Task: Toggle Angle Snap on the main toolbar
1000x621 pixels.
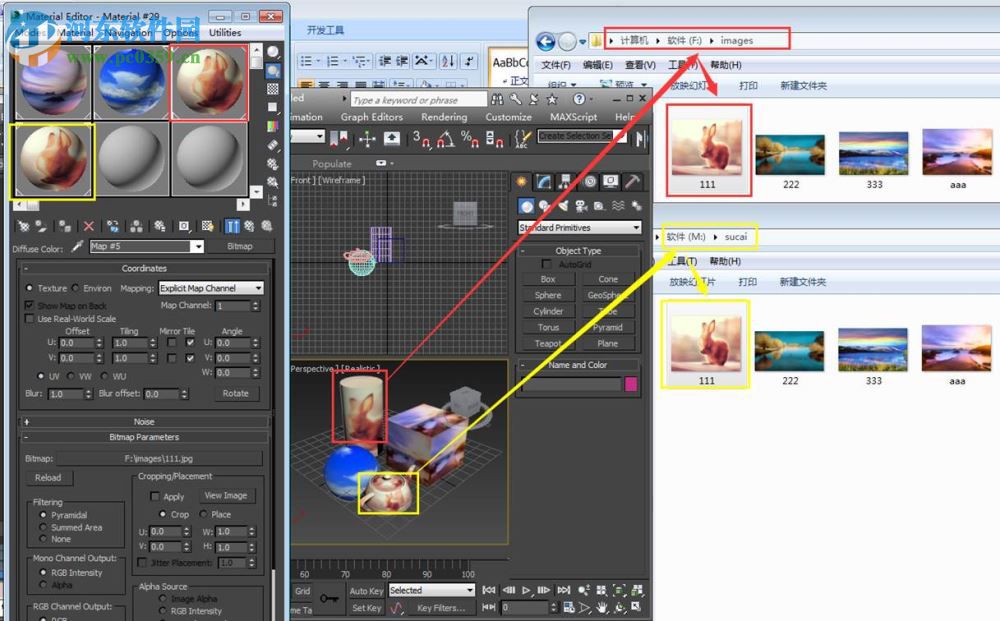Action: (443, 140)
